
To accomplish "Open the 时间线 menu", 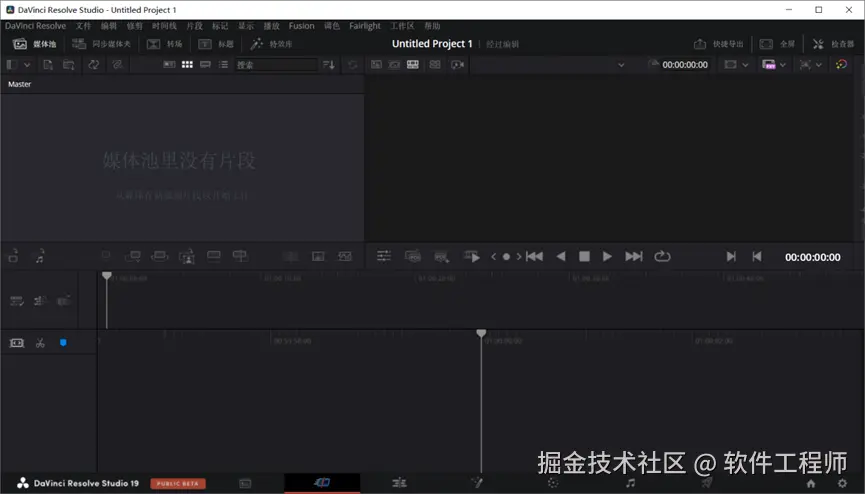I will click(x=164, y=26).
